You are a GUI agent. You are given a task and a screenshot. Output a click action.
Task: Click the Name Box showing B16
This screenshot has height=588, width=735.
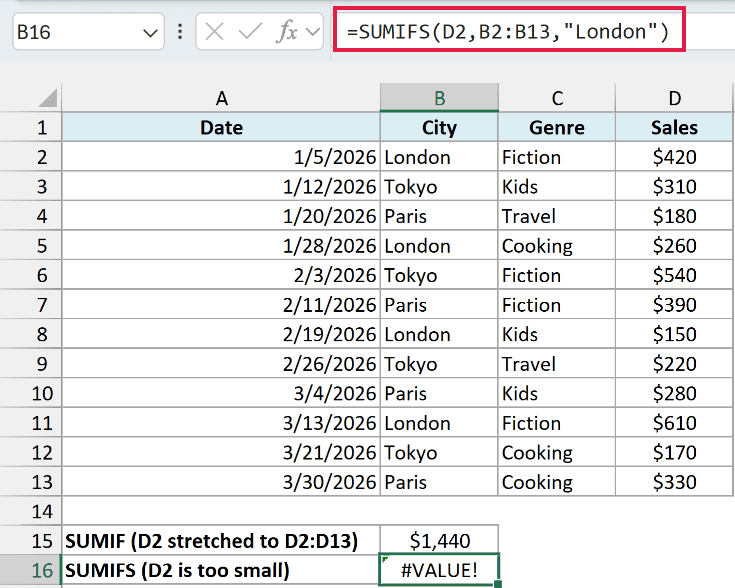[x=88, y=32]
